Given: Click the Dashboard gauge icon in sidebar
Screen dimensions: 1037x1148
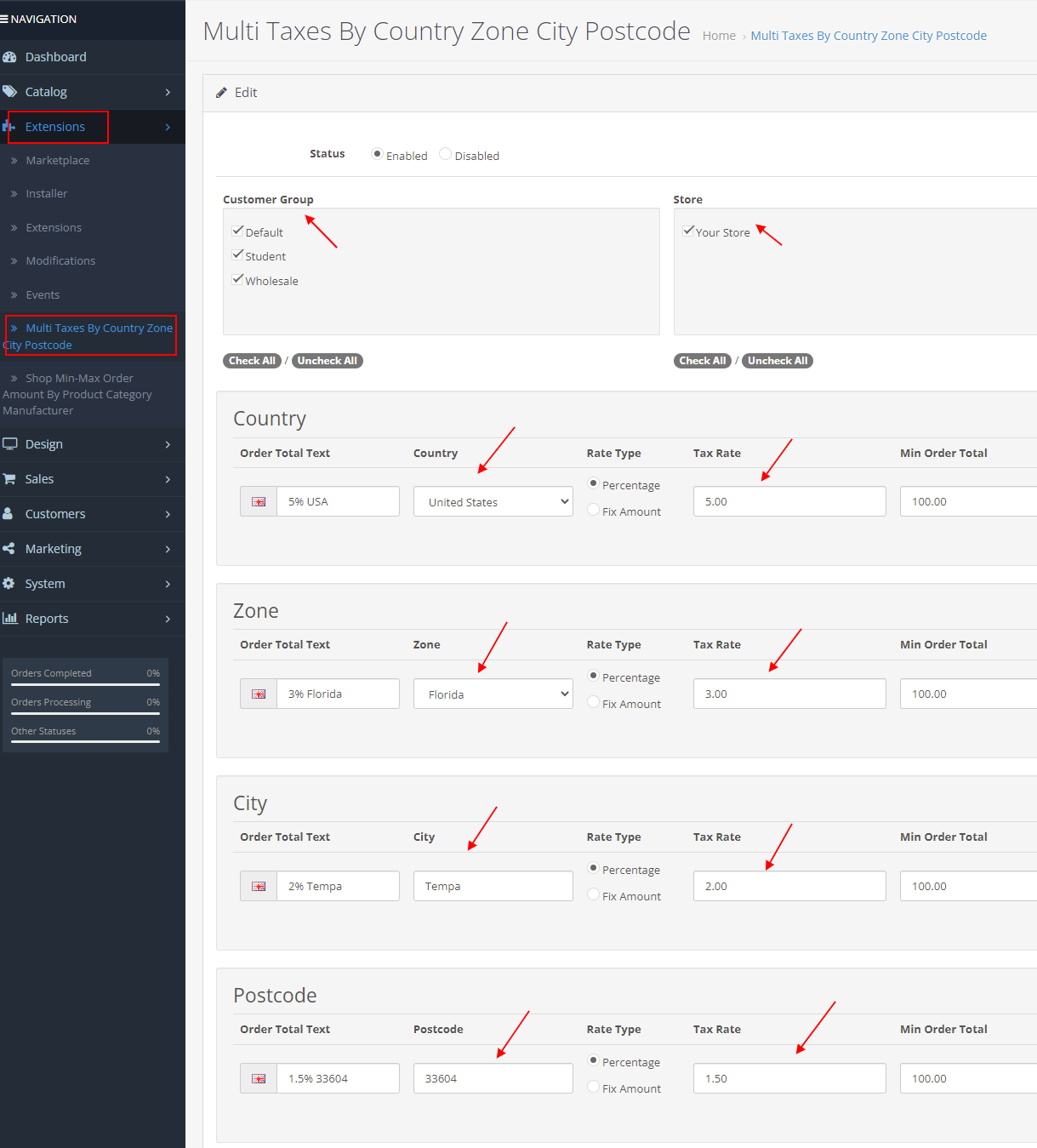Looking at the screenshot, I should (x=9, y=57).
